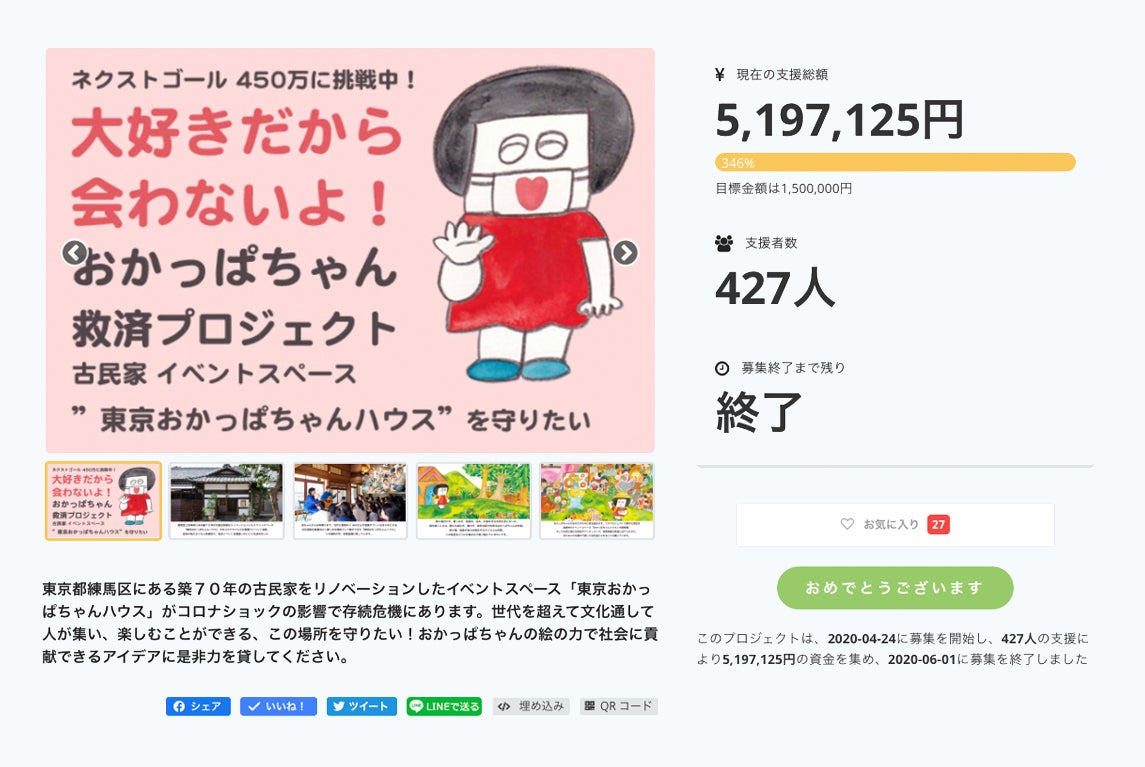
Task: Select colorful crowd illustration thumbnail
Action: tap(597, 501)
